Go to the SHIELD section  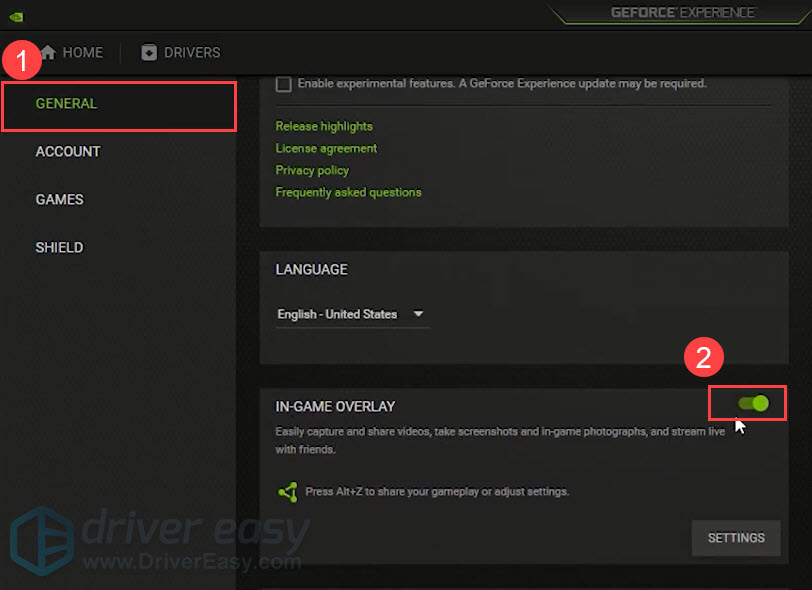point(60,248)
